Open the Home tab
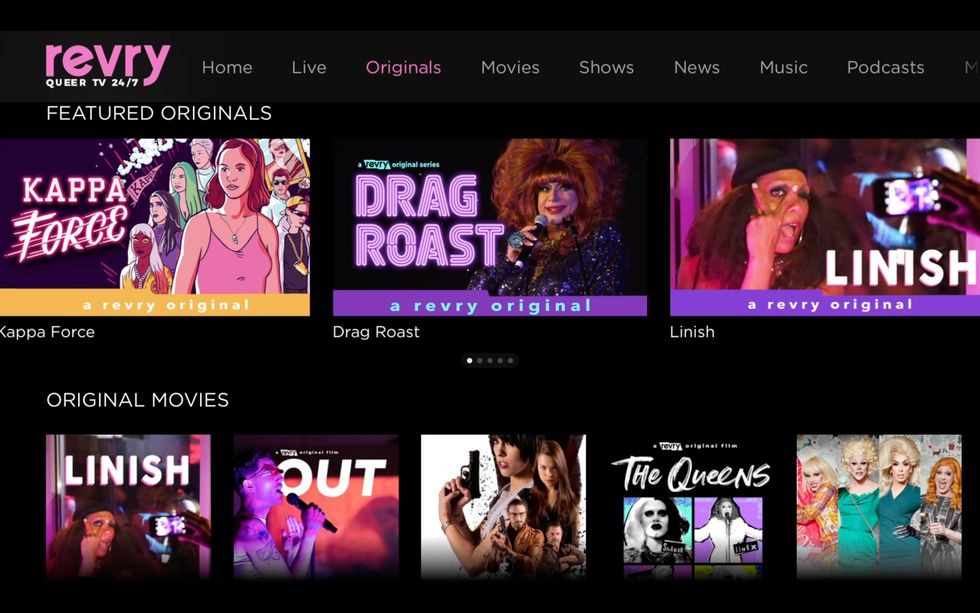Image resolution: width=980 pixels, height=613 pixels. [227, 67]
